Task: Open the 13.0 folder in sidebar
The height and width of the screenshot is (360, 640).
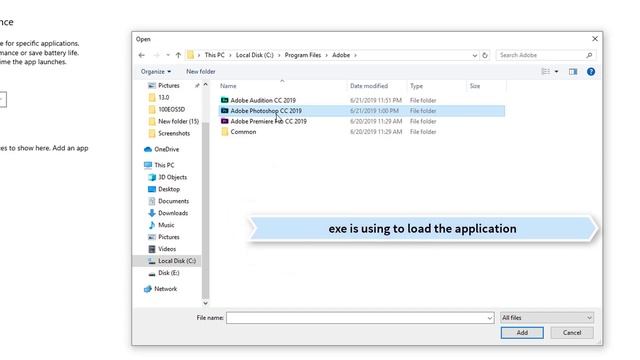Action: [x=164, y=98]
